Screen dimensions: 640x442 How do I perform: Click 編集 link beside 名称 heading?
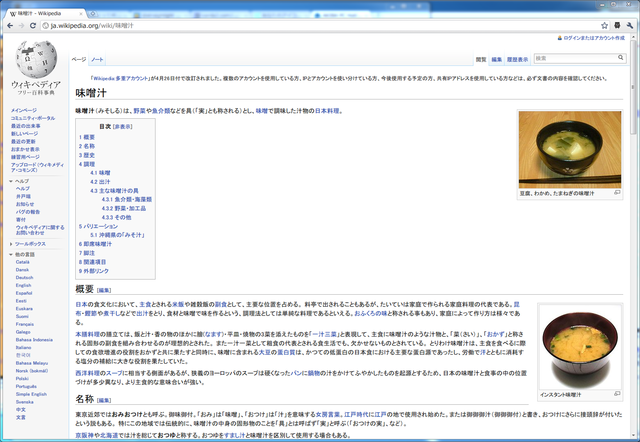pyautogui.click(x=104, y=400)
